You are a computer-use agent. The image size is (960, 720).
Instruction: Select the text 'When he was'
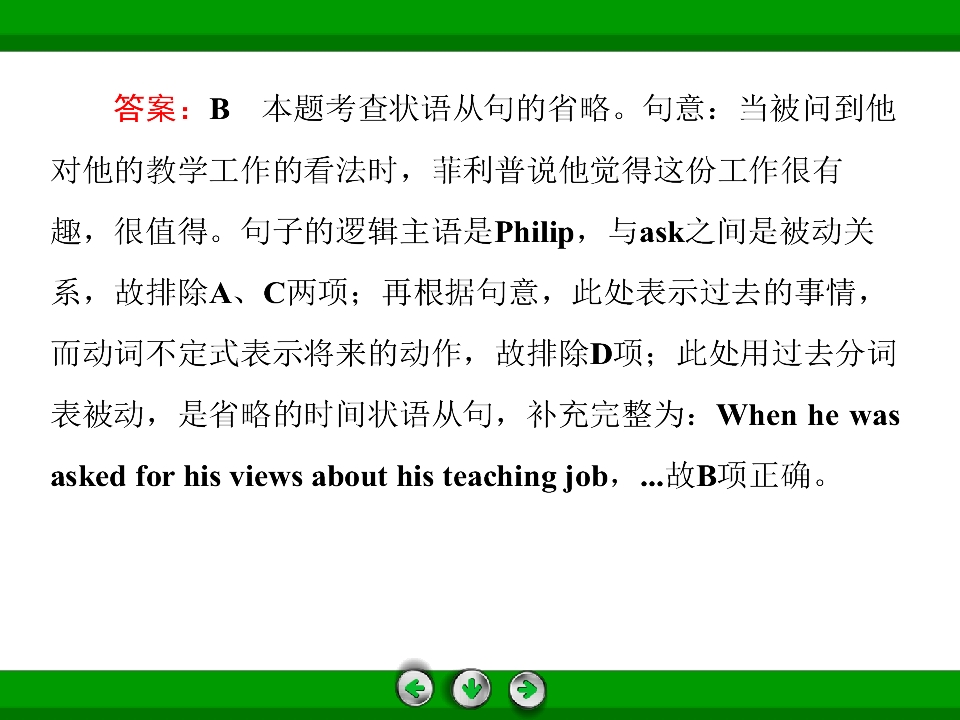coord(808,415)
